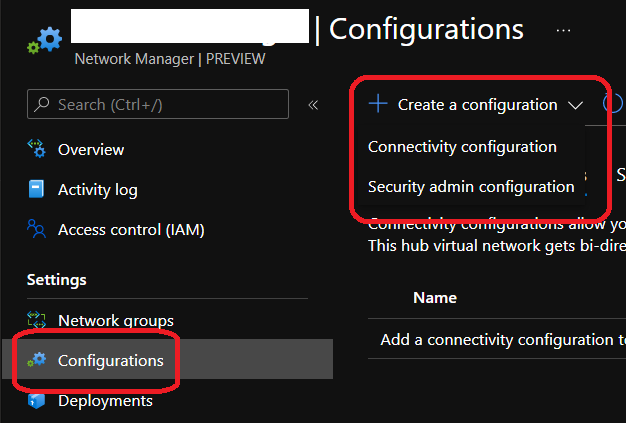Click the Overview icon in sidebar
This screenshot has width=626, height=423.
pyautogui.click(x=37, y=150)
